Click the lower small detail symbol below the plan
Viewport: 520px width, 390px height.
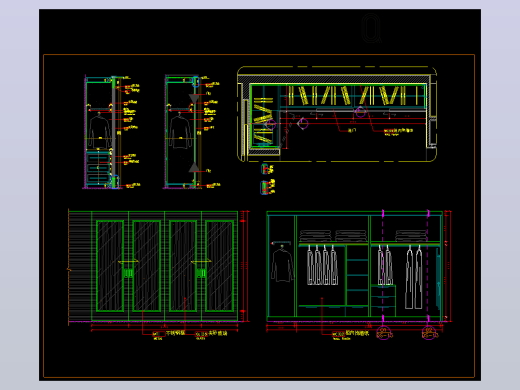[267, 187]
